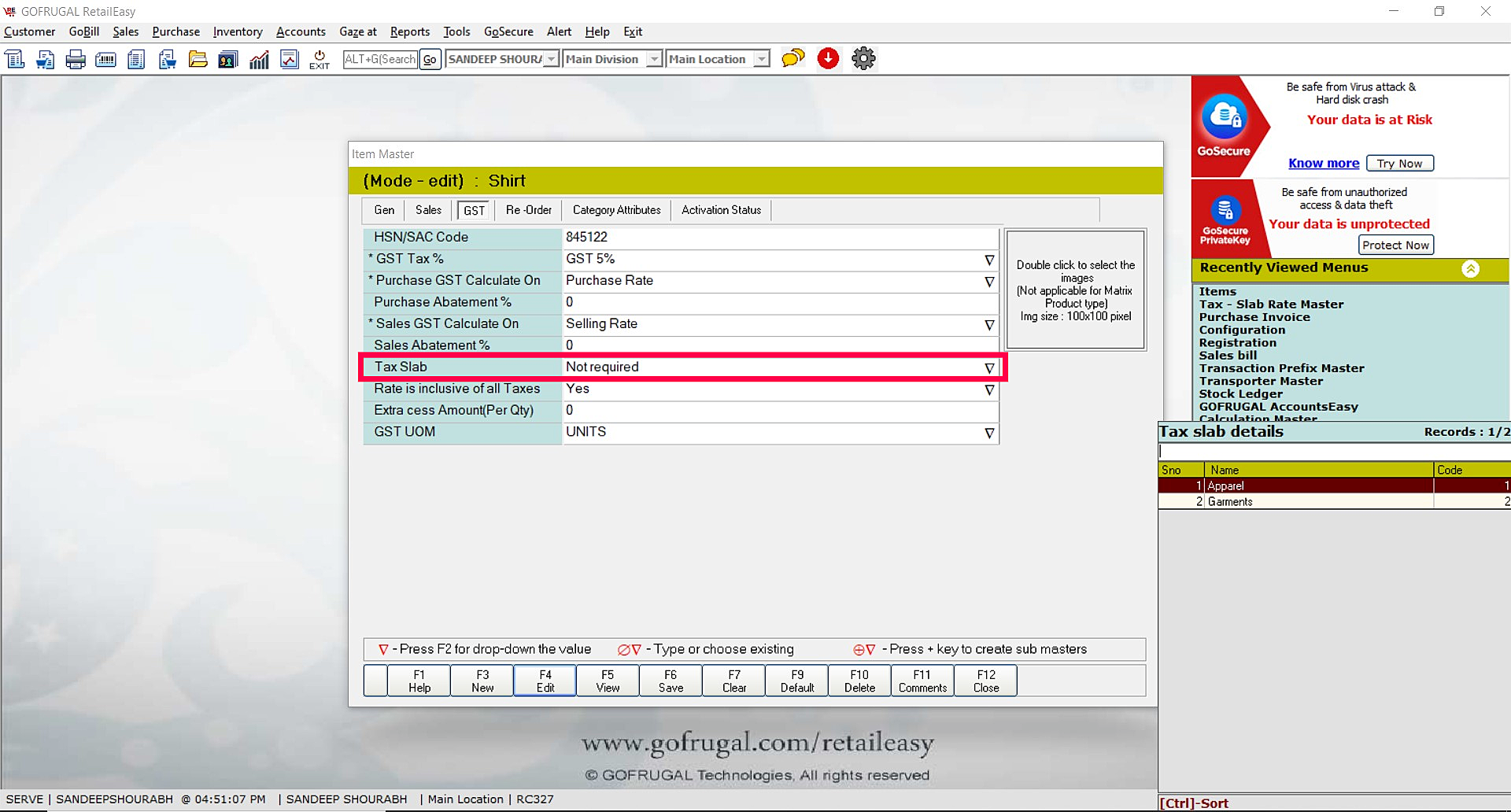Open the Help menu
Screen dimensions: 1511x812
pos(597,31)
